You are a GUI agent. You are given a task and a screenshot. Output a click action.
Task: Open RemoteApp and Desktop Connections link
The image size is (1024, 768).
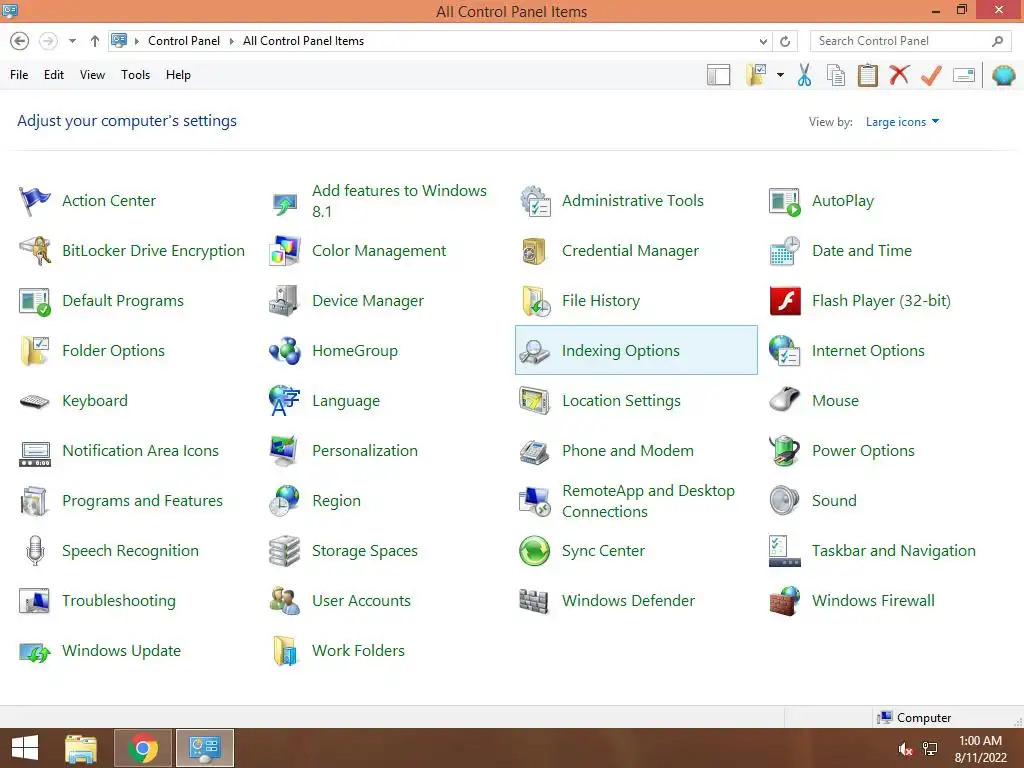coord(648,501)
